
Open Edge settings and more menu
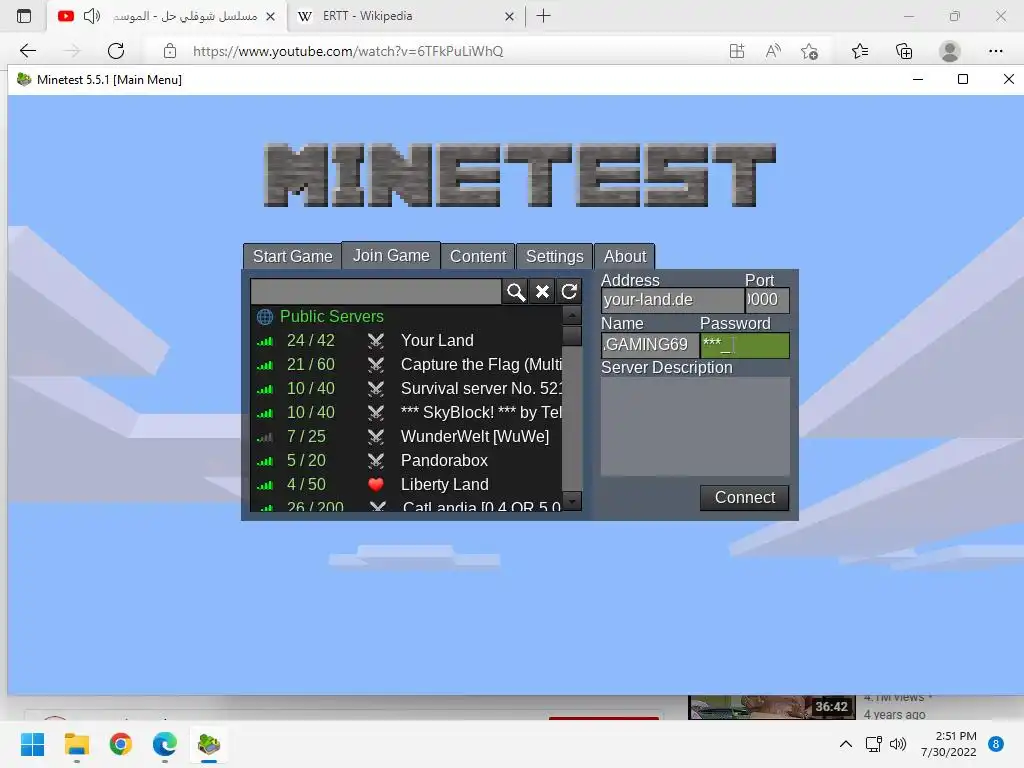(995, 51)
